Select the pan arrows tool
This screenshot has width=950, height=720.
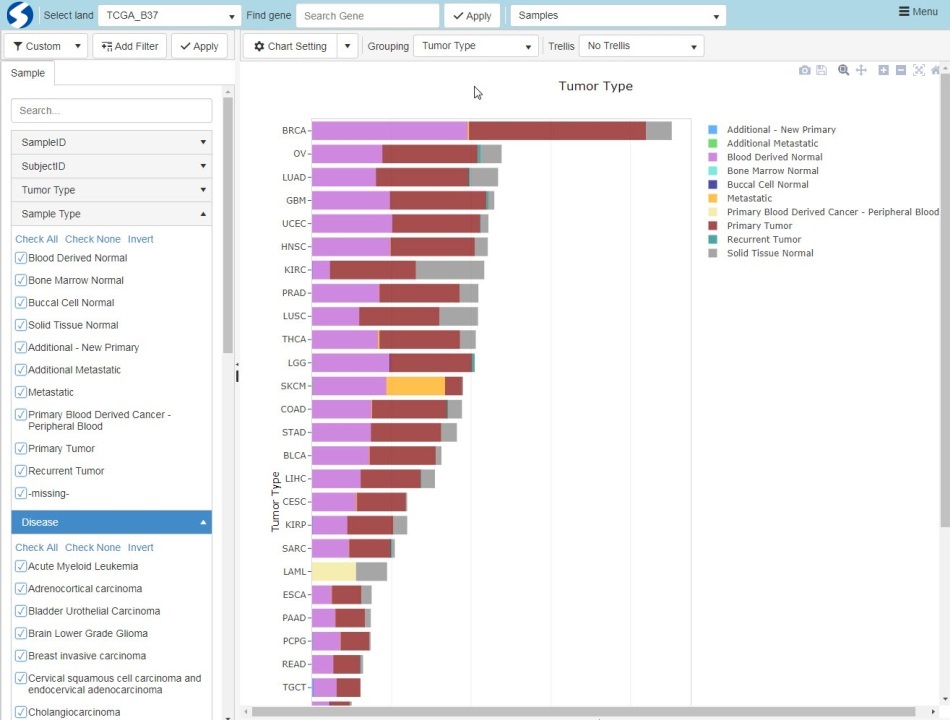pyautogui.click(x=861, y=70)
